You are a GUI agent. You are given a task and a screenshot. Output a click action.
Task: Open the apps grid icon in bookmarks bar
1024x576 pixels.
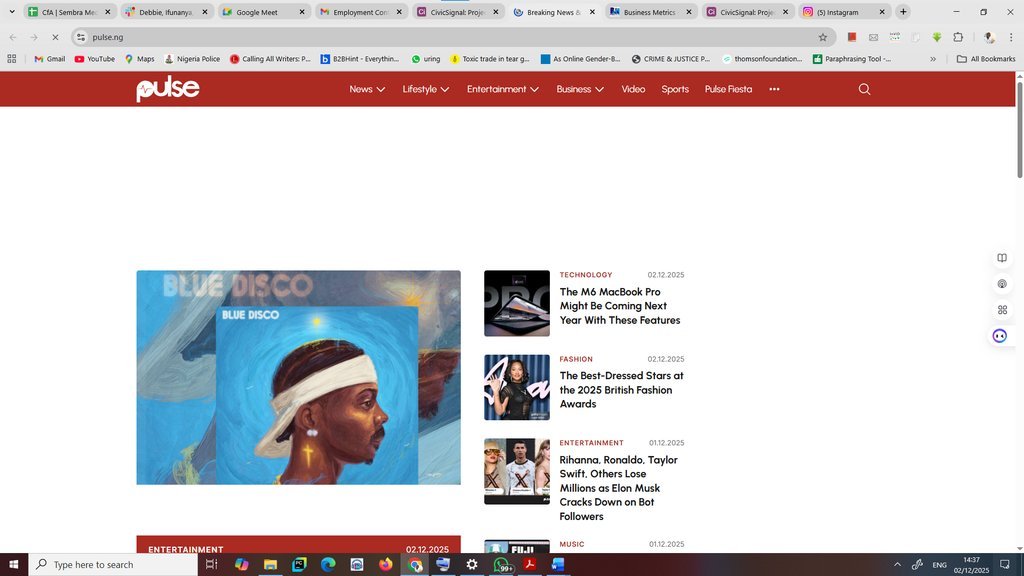point(12,59)
